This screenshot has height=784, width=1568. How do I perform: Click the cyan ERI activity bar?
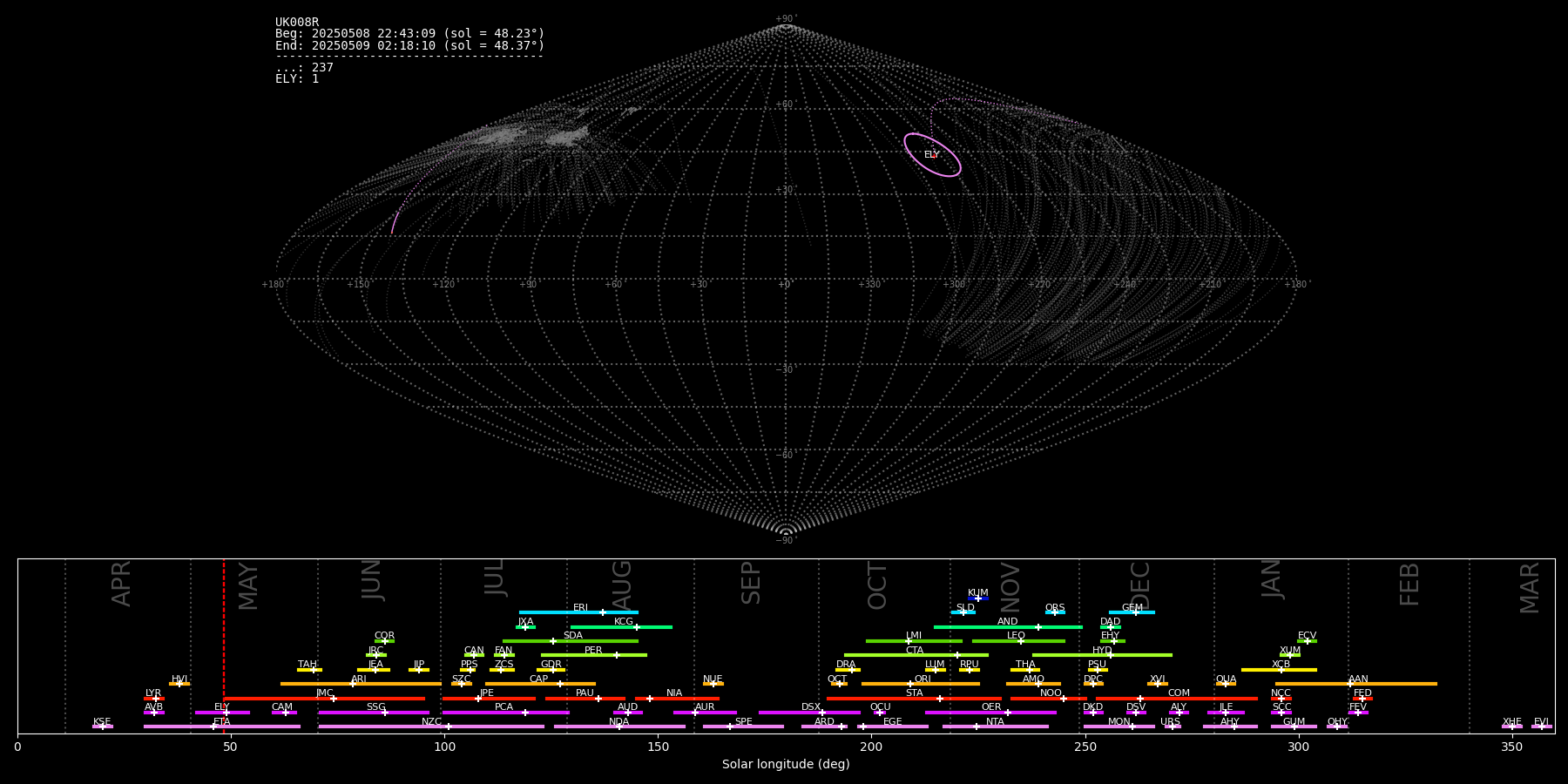pos(578,612)
